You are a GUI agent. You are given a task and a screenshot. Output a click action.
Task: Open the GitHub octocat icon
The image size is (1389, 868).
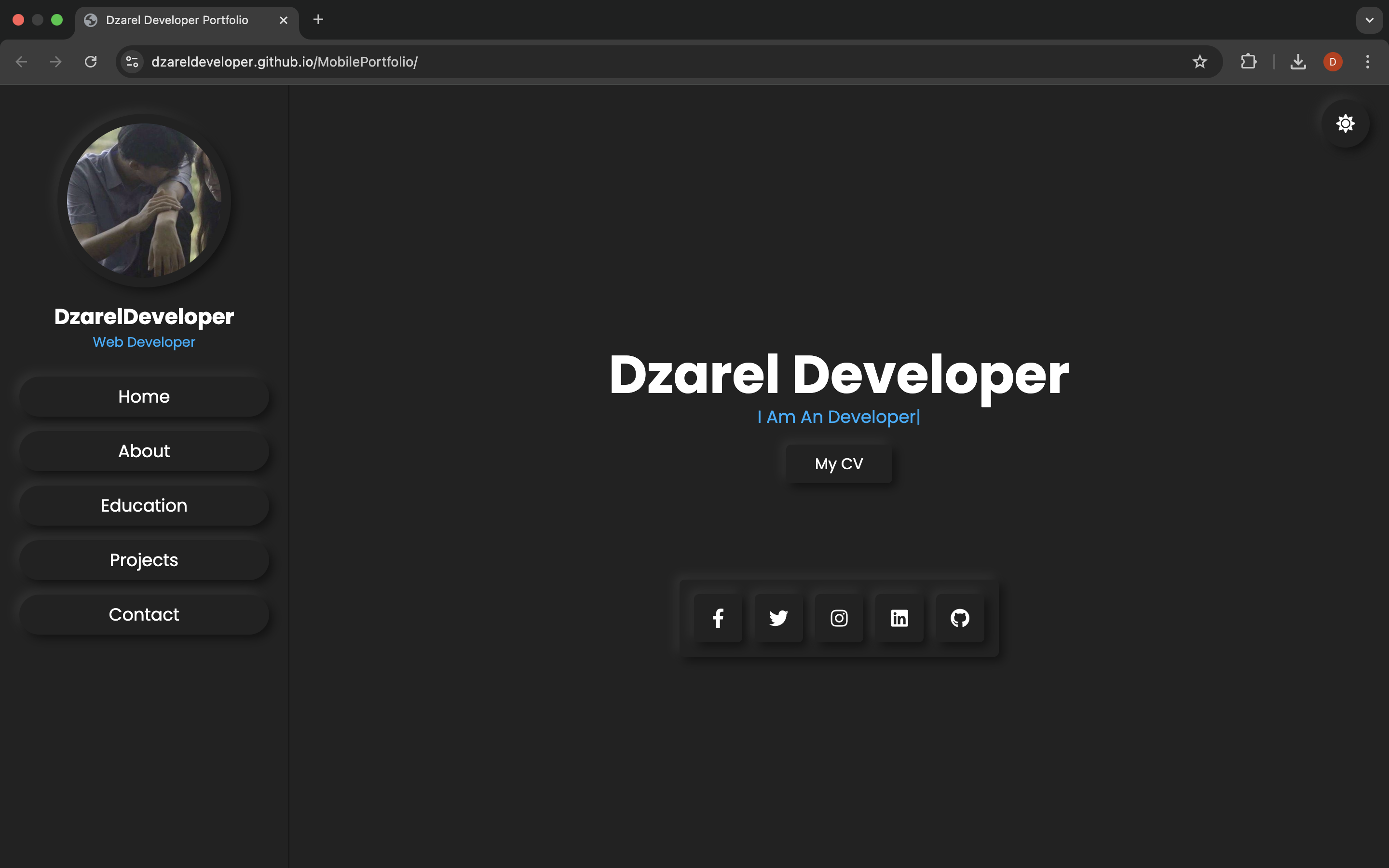pyautogui.click(x=960, y=618)
